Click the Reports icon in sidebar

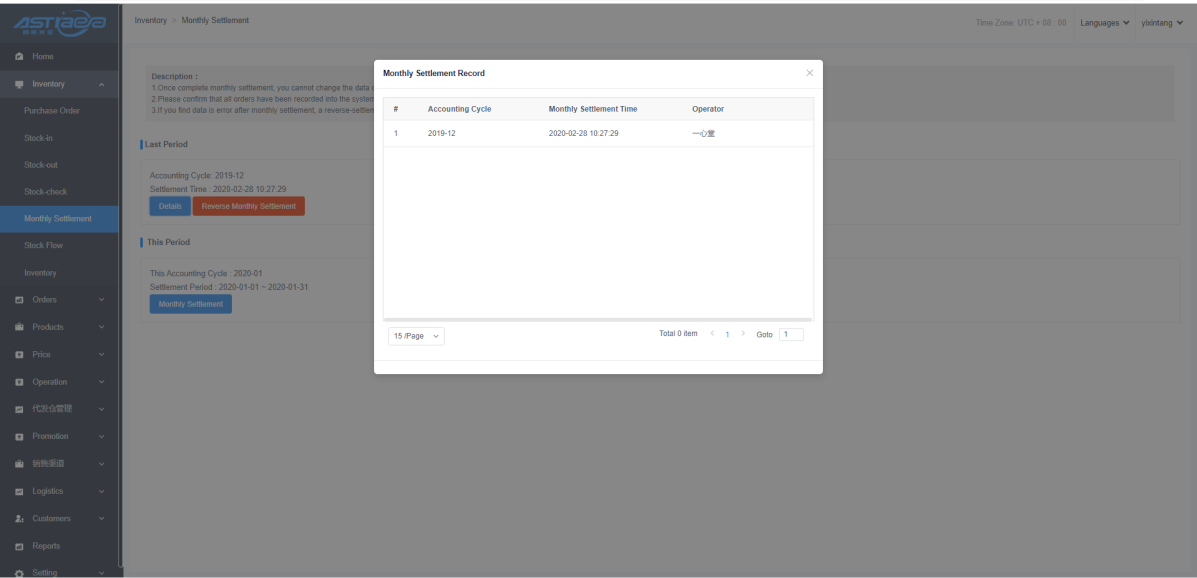coord(19,546)
